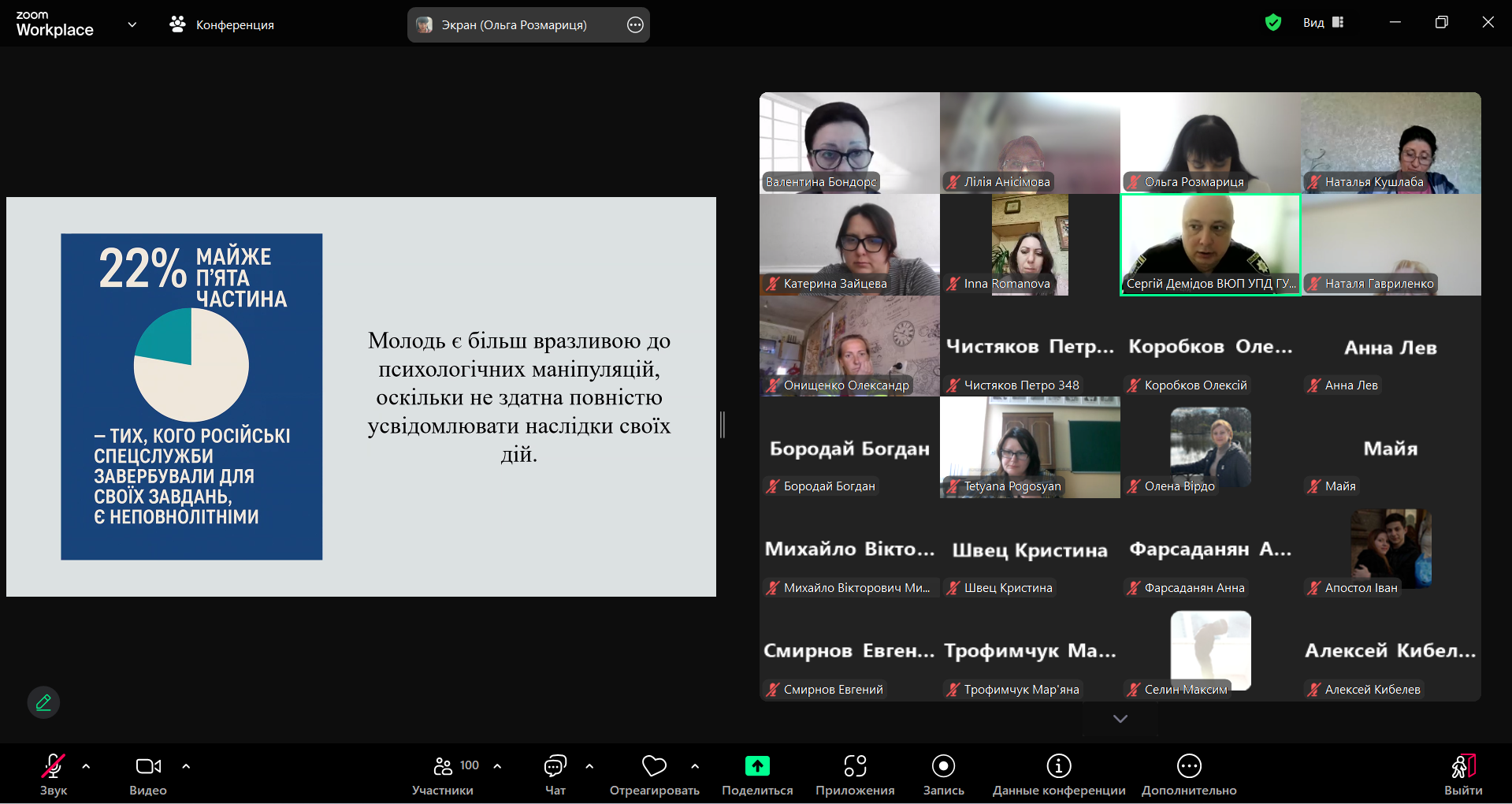The height and width of the screenshot is (804, 1512).
Task: Start recording with the Запись button
Action: coord(943,774)
